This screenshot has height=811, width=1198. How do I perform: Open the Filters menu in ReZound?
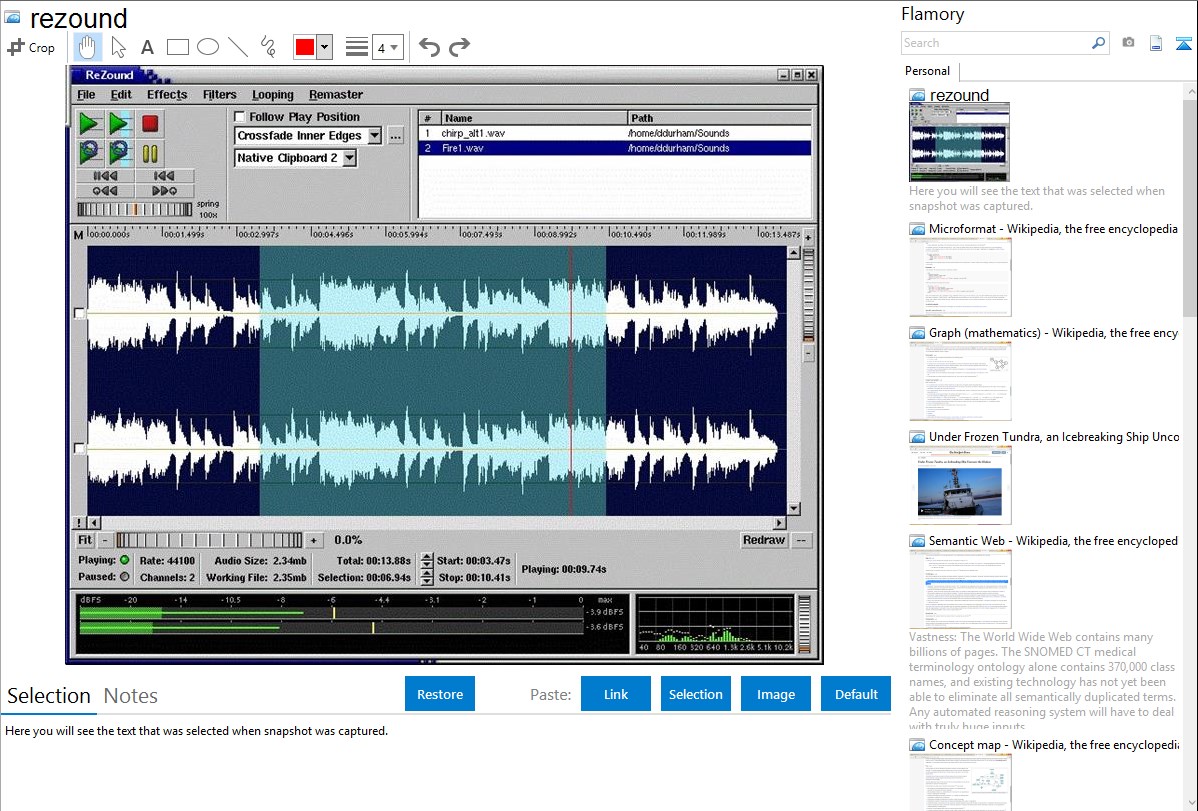pyautogui.click(x=219, y=95)
